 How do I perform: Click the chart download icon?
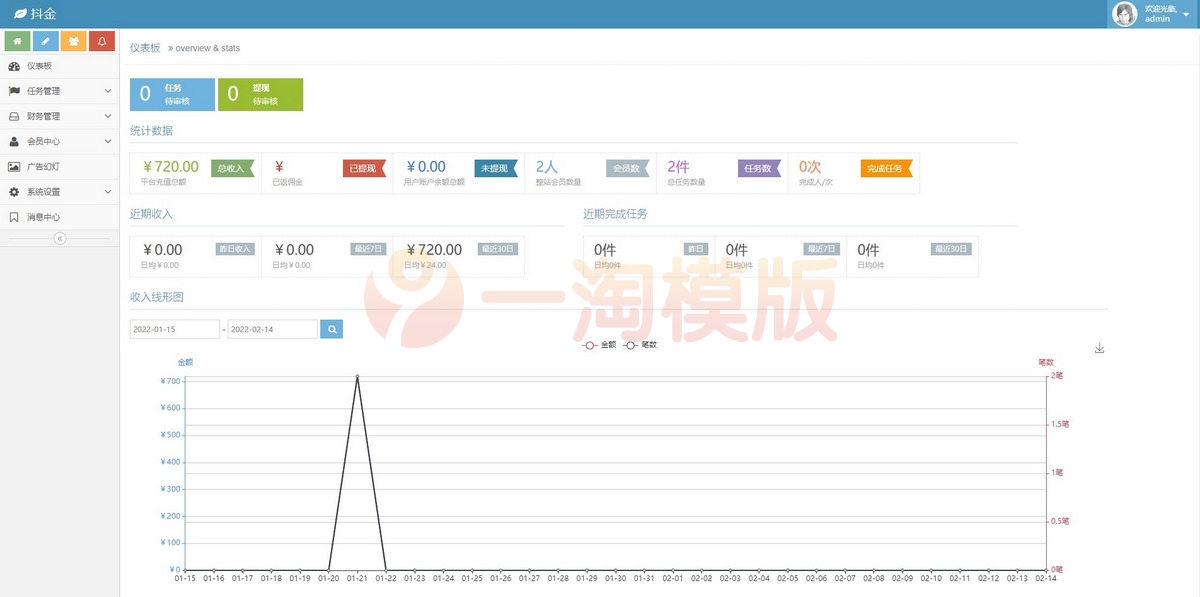[x=1100, y=348]
